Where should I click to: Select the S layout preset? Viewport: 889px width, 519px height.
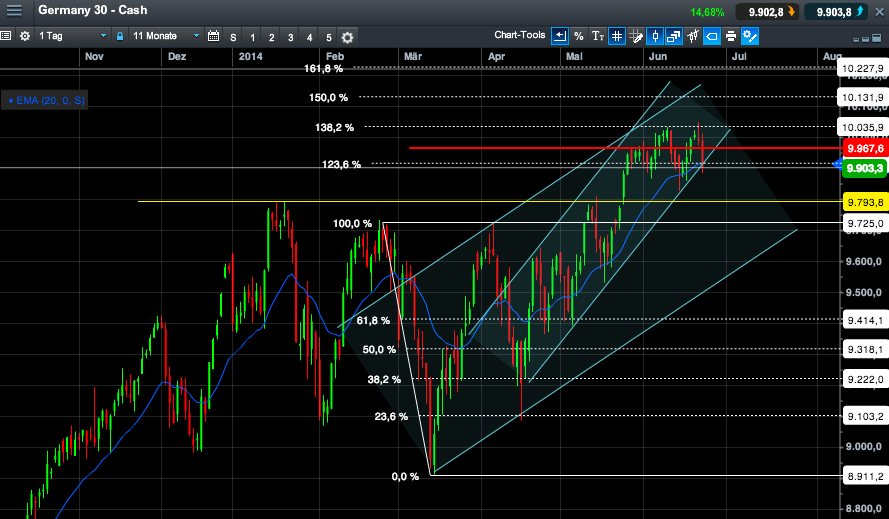tap(233, 37)
